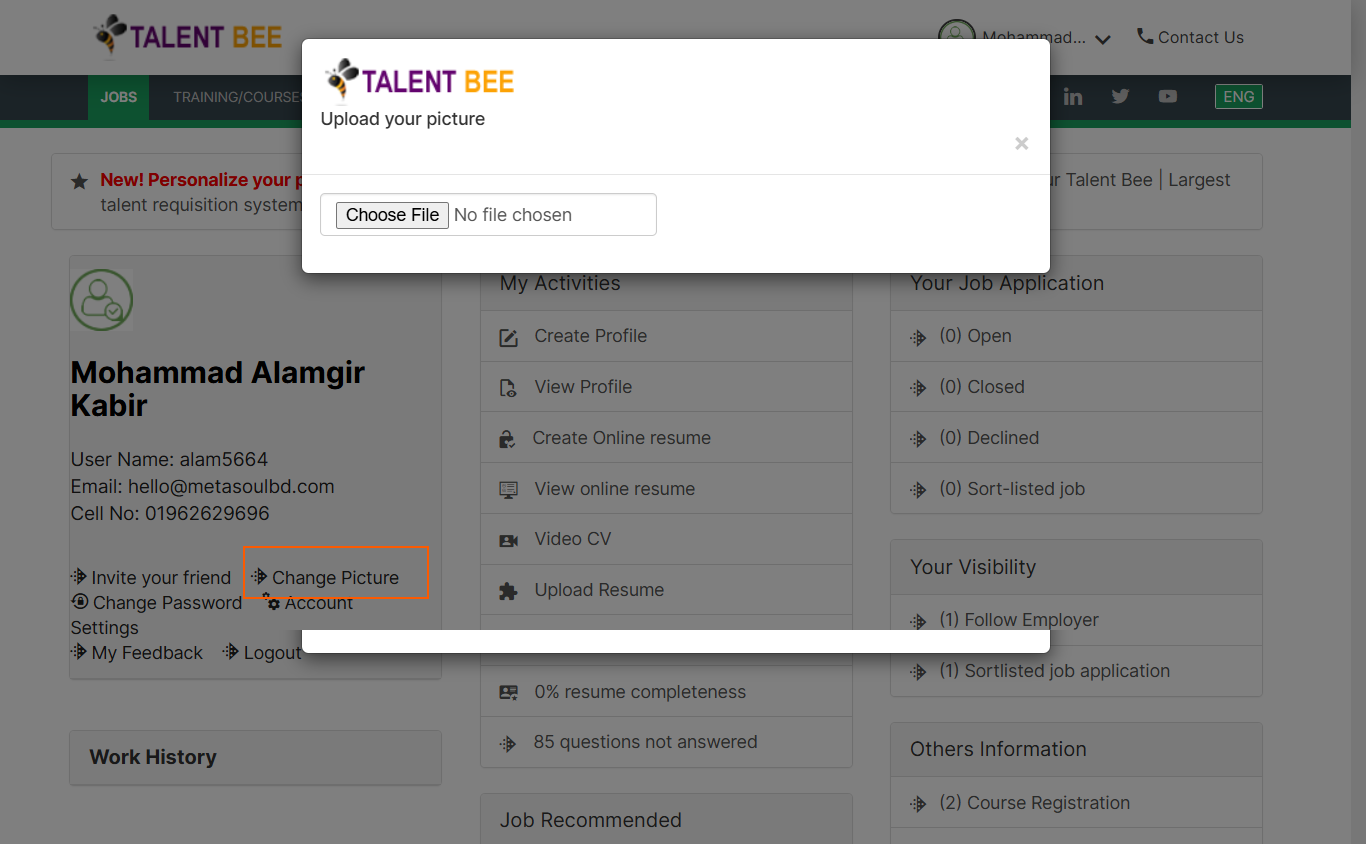
Task: Select the Change Password link
Action: pos(166,603)
